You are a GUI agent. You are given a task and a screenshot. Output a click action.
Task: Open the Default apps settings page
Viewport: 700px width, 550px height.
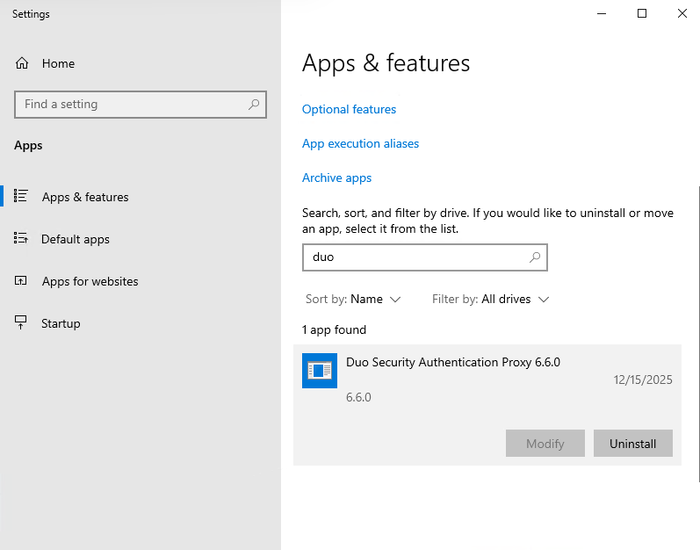75,239
